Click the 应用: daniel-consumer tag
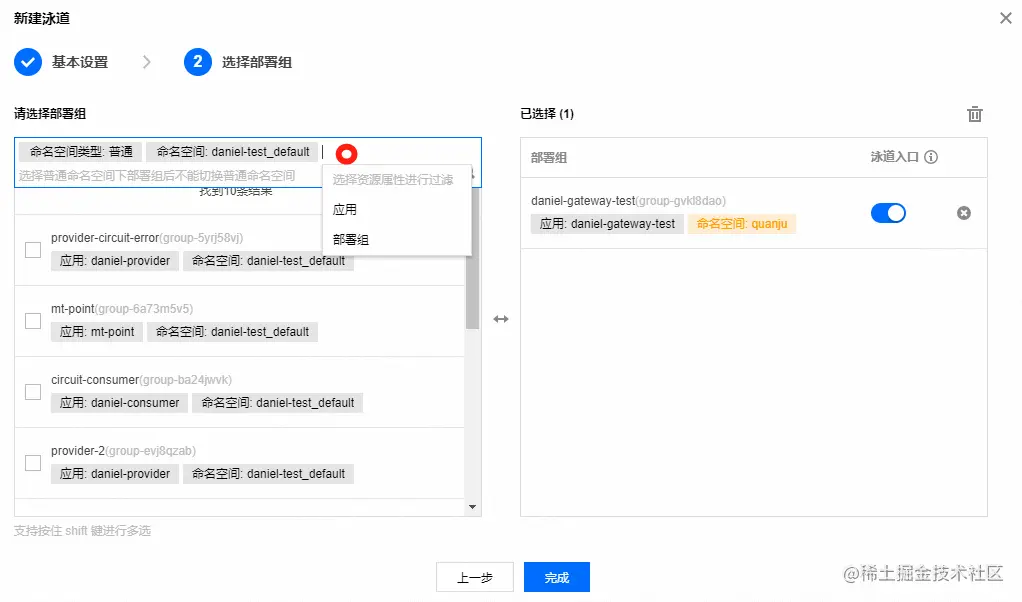 (119, 403)
